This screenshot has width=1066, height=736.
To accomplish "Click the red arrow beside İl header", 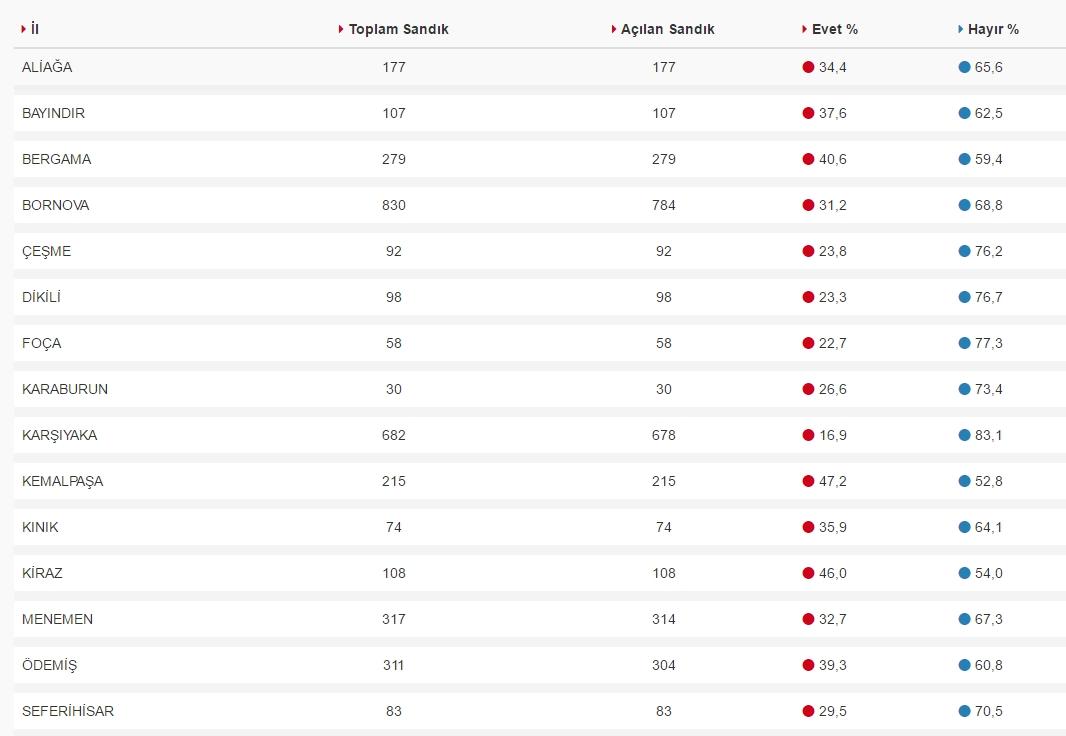I will pyautogui.click(x=23, y=29).
